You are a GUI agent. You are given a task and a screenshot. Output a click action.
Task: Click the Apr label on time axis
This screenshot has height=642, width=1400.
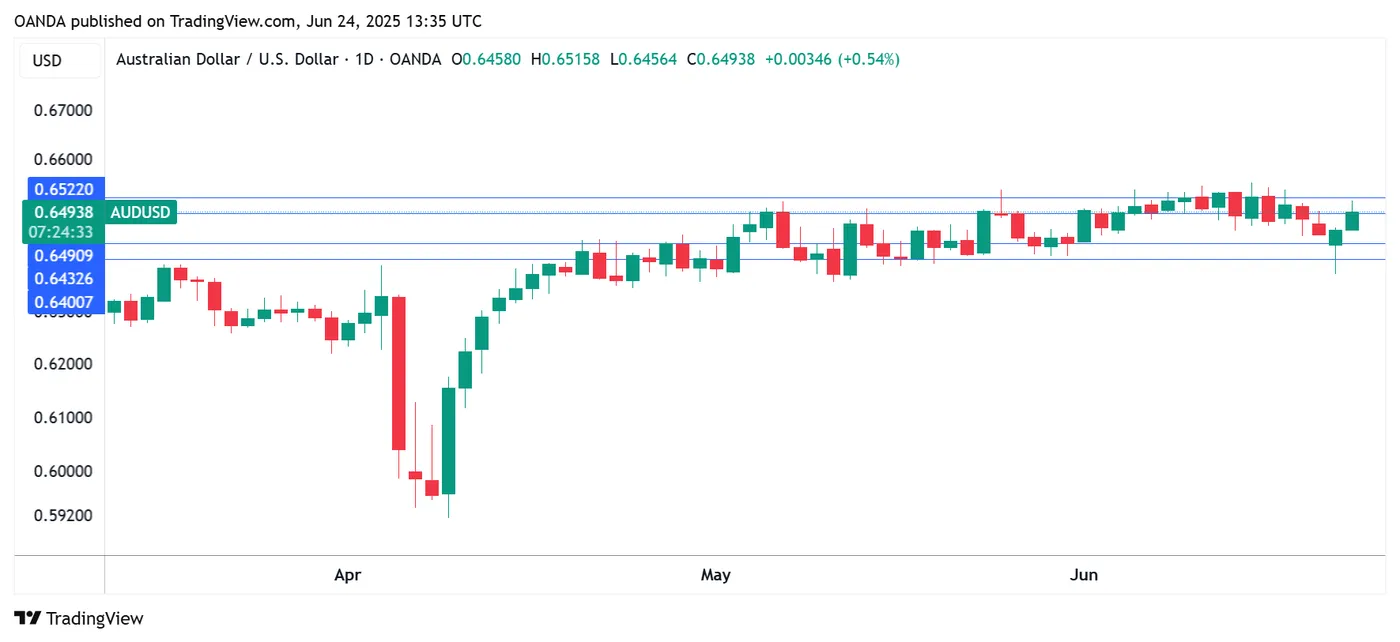[347, 575]
